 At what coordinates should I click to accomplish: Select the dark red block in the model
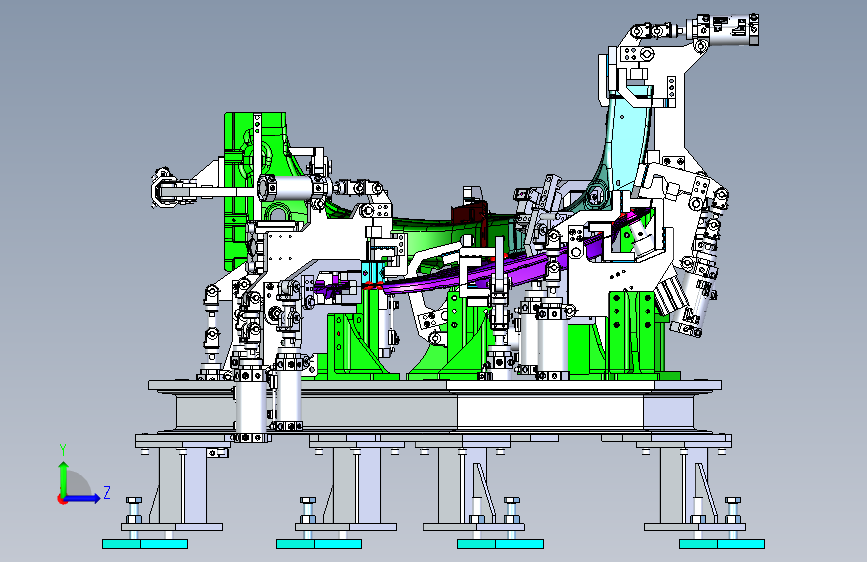pos(467,214)
